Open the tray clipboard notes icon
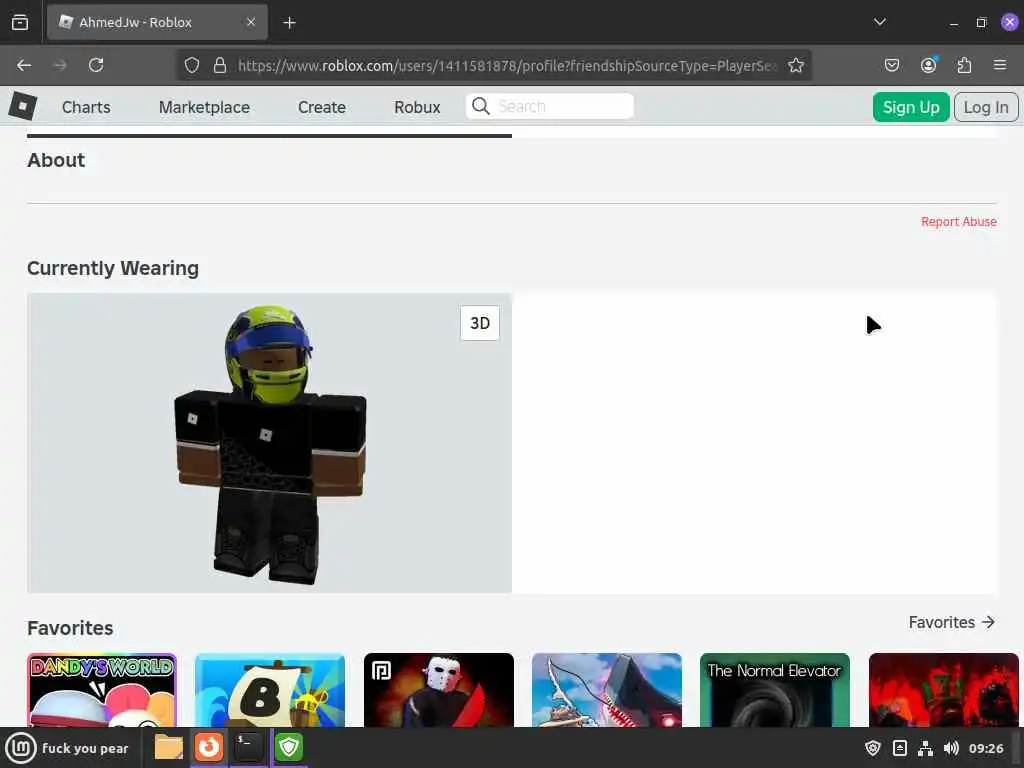Viewport: 1024px width, 768px height. 899,748
